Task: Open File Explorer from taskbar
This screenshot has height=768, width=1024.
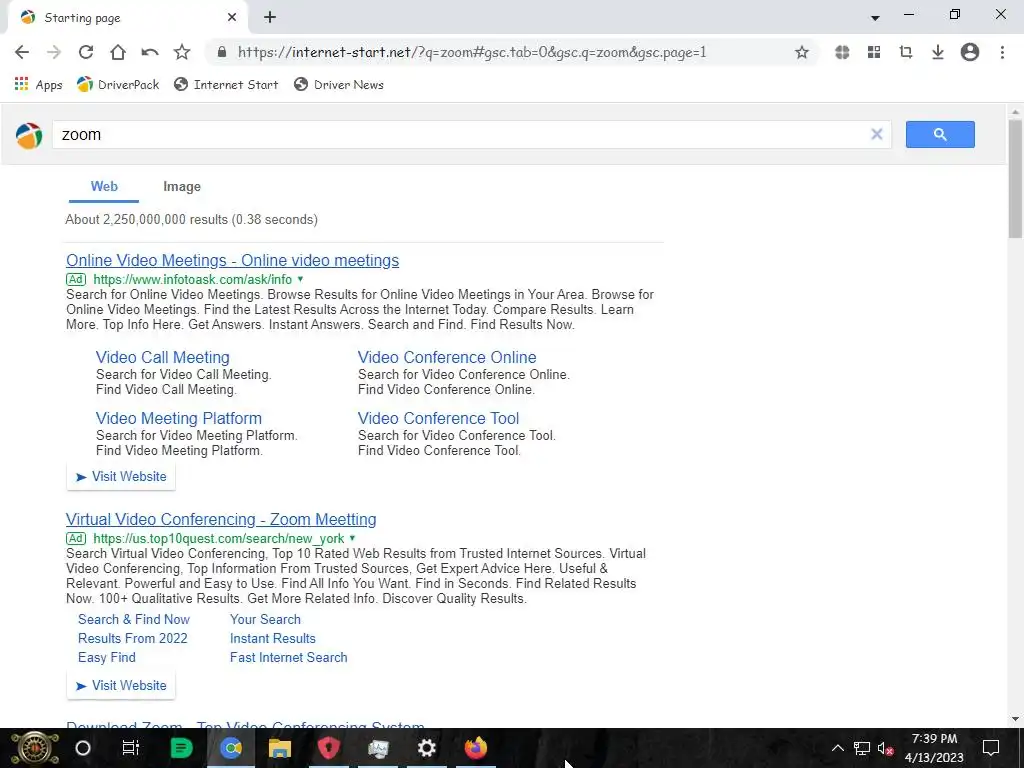Action: pos(280,748)
